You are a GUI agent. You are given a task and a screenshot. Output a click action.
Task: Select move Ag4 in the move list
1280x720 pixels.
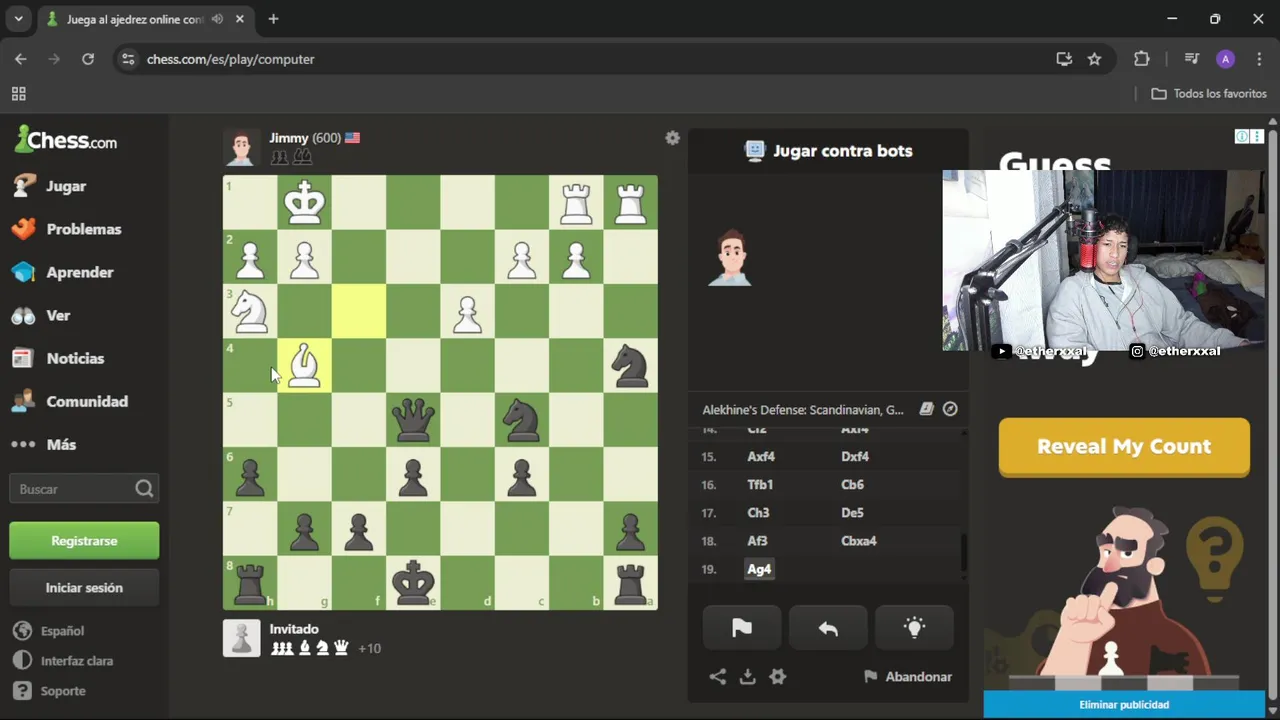point(759,569)
